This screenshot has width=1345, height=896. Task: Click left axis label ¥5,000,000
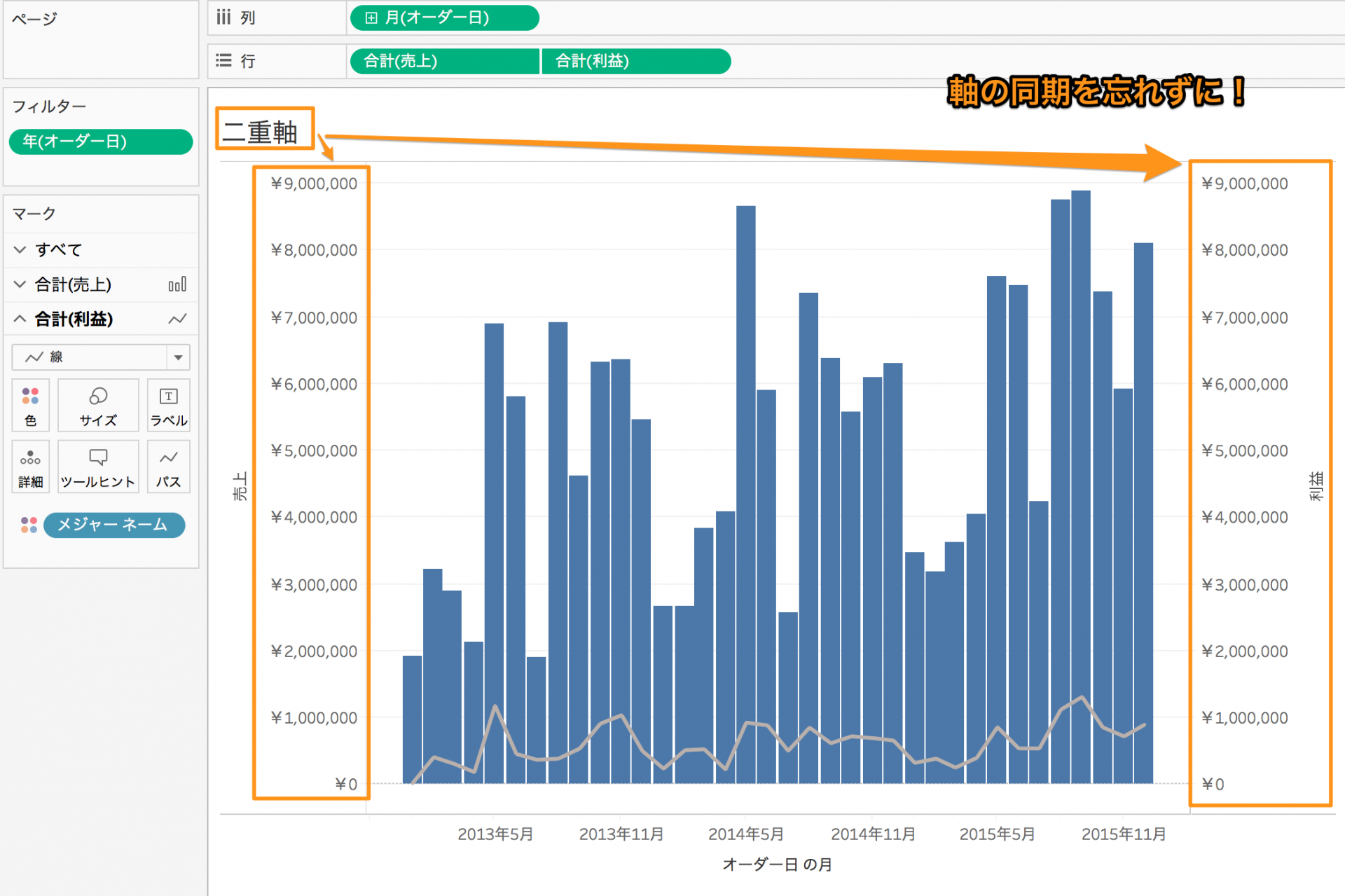pyautogui.click(x=315, y=450)
